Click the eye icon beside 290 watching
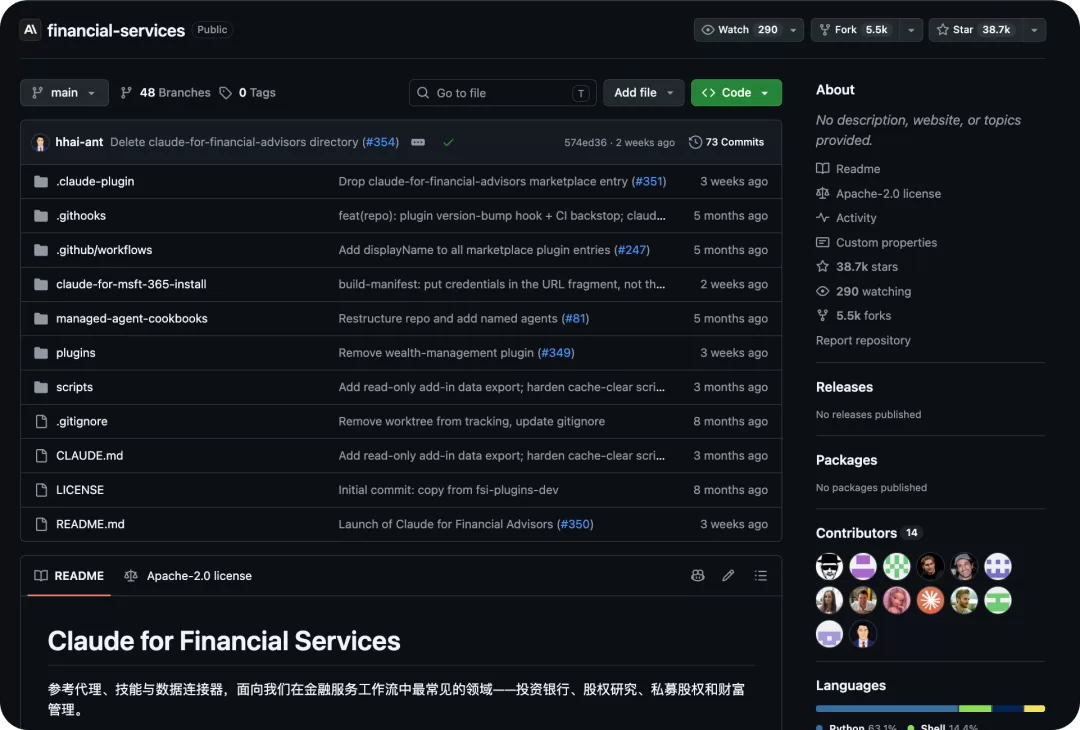Screen dimensions: 1080x730 pyautogui.click(x=822, y=291)
